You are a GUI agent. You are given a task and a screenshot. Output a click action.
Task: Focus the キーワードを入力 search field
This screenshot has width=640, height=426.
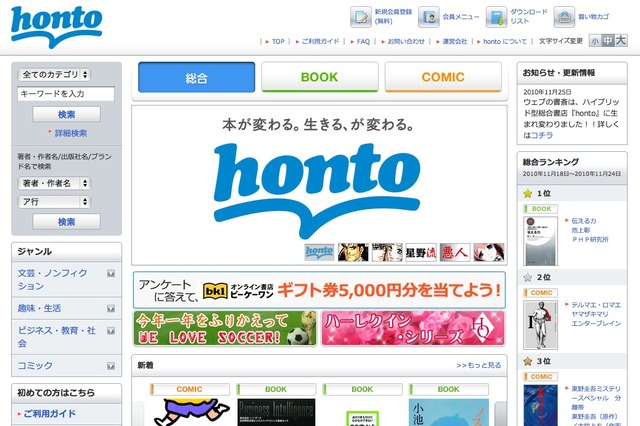[x=66, y=94]
